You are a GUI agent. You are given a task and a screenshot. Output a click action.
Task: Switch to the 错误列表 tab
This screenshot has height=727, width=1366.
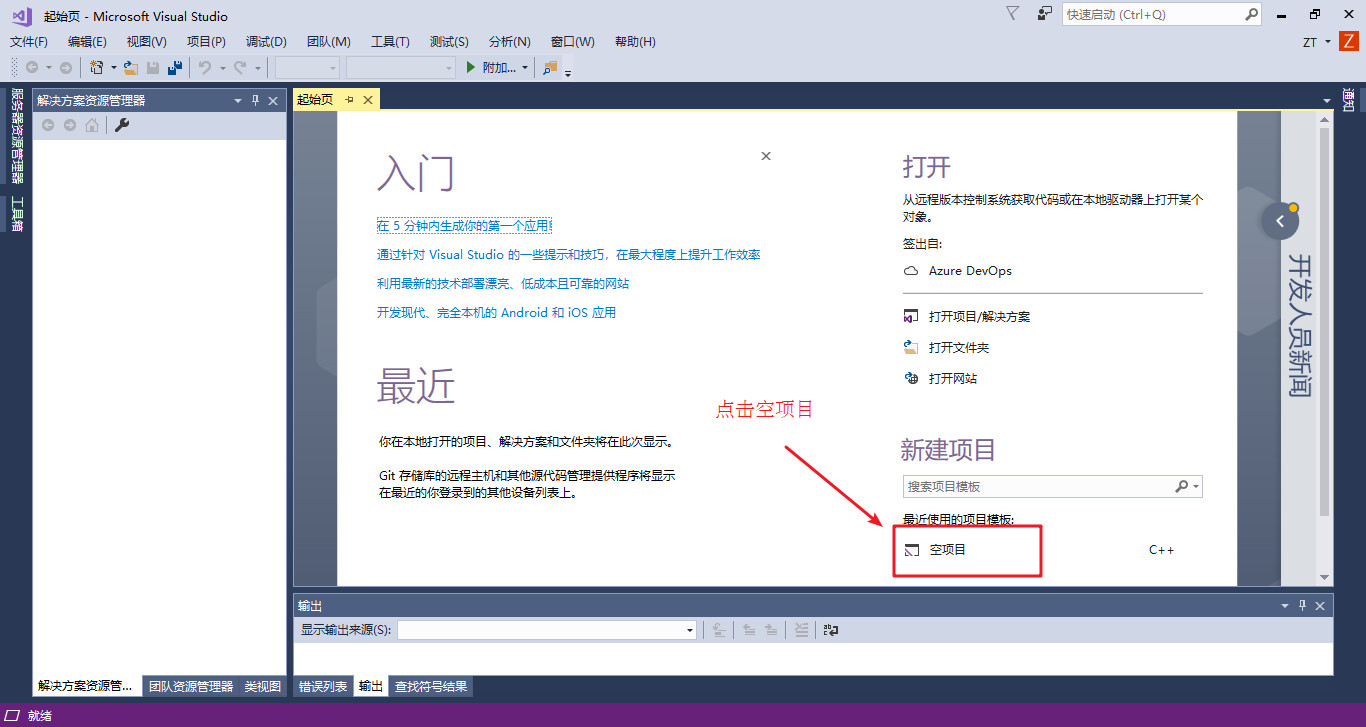tap(323, 686)
